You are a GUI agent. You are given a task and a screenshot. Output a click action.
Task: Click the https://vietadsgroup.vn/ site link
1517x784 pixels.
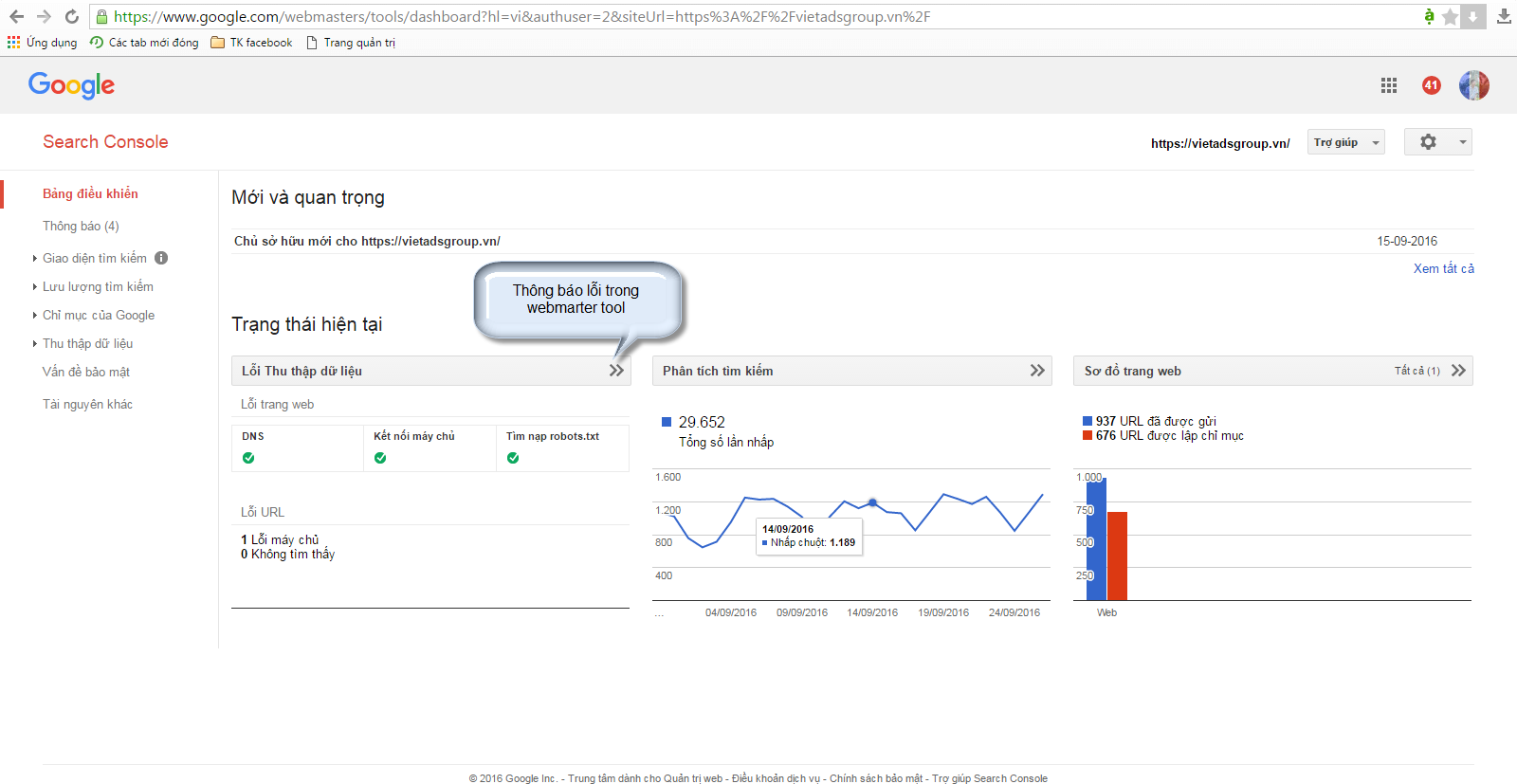(x=1220, y=143)
